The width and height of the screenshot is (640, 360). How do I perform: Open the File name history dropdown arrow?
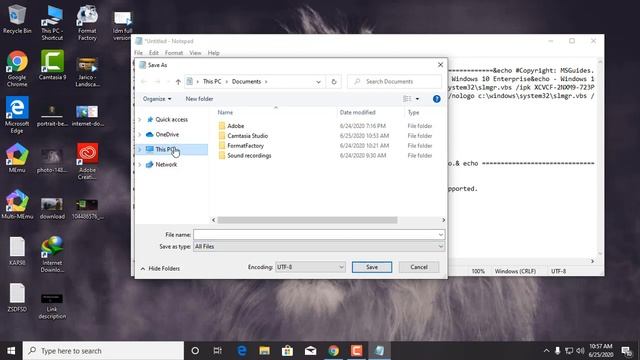click(x=440, y=235)
